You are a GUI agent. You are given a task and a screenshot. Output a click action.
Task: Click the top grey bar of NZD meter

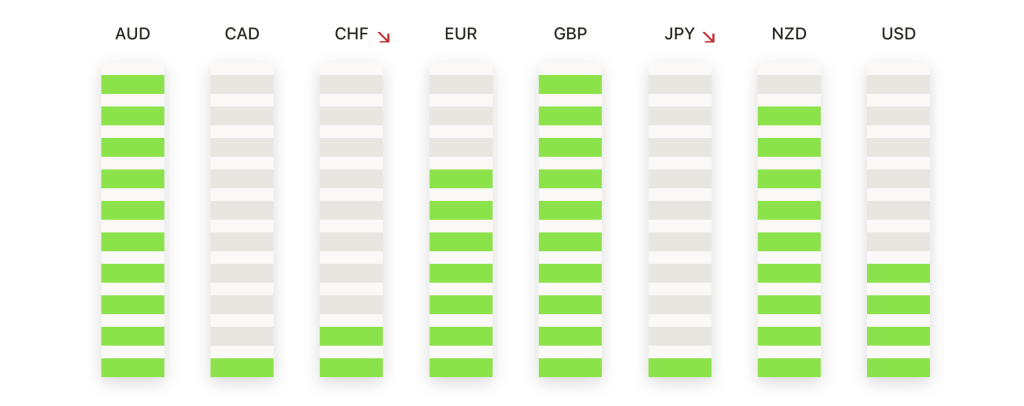tap(789, 84)
